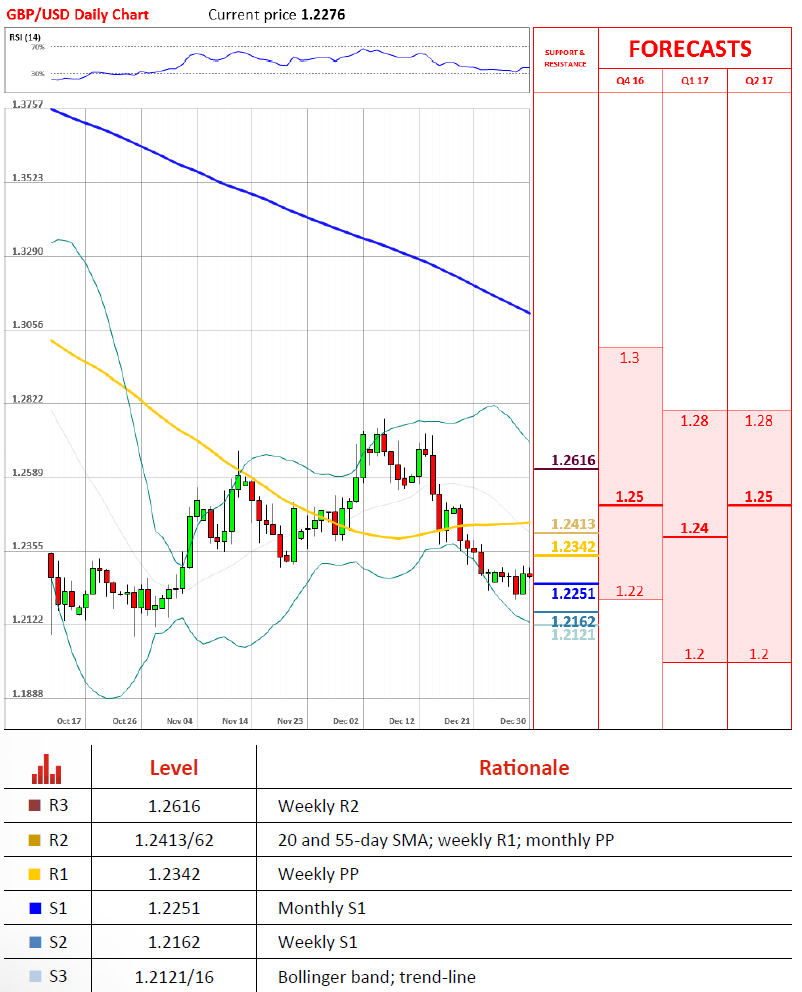Click the 'Dec 02' date axis label
802x992 pixels.
tap(345, 721)
